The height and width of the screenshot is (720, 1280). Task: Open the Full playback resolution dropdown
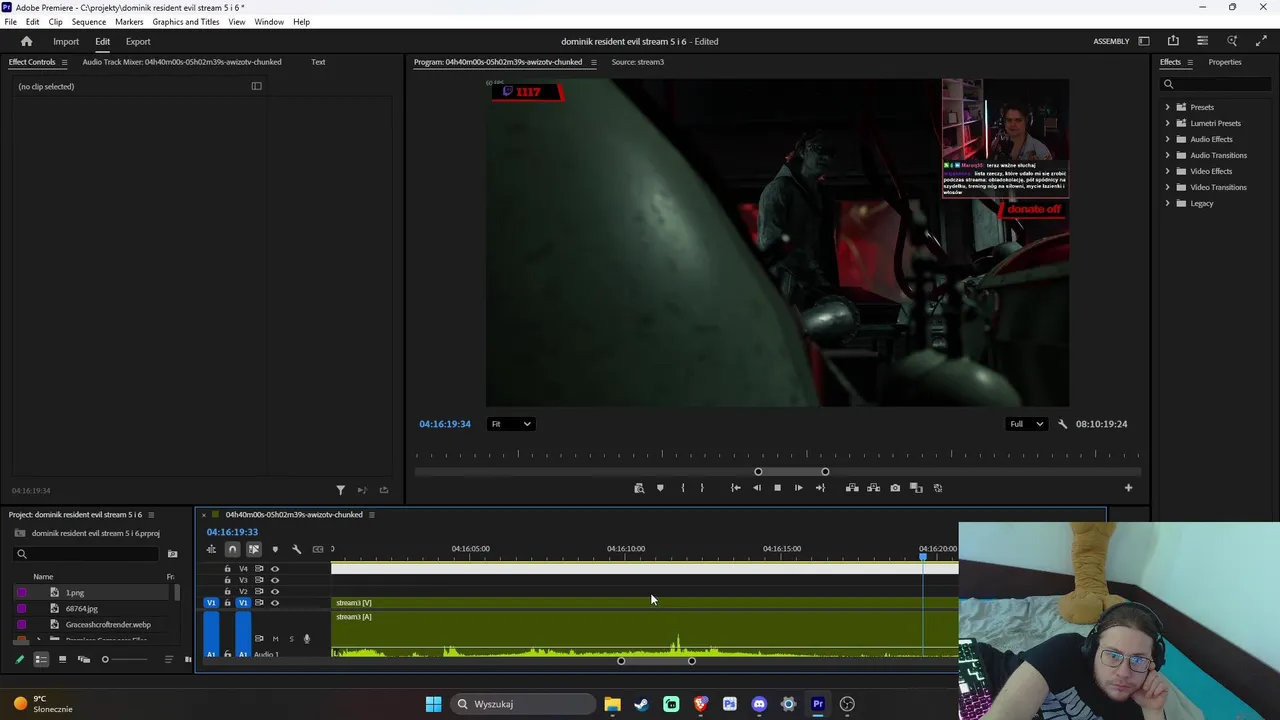1026,424
